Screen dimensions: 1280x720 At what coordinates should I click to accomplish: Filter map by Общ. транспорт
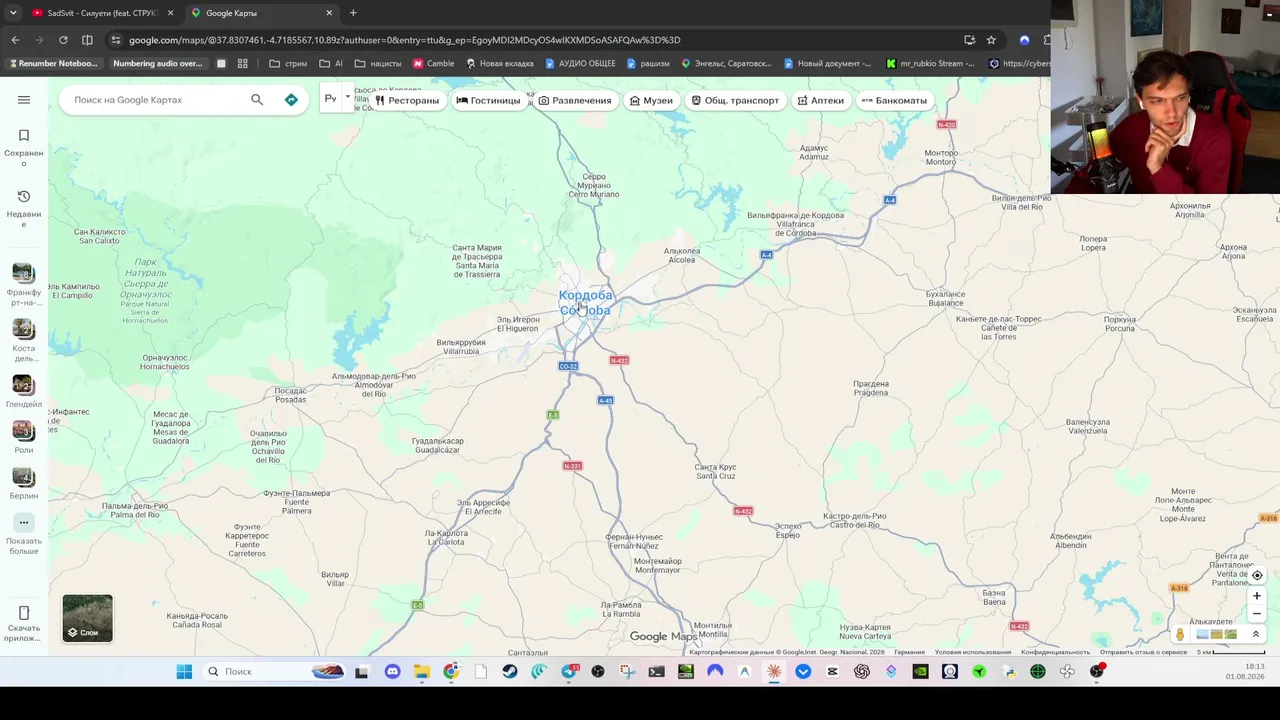735,100
